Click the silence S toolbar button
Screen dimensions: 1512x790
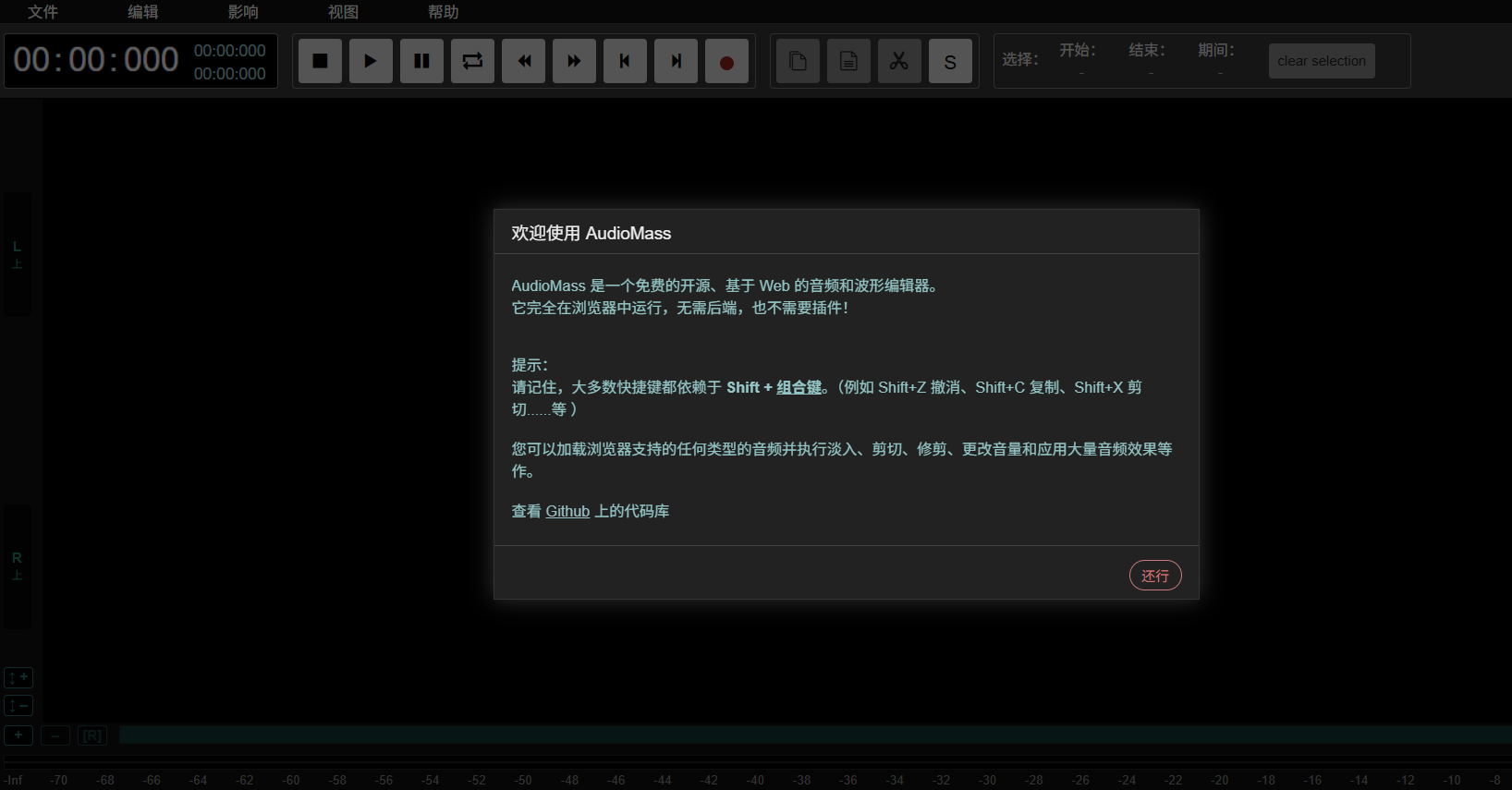pos(950,61)
